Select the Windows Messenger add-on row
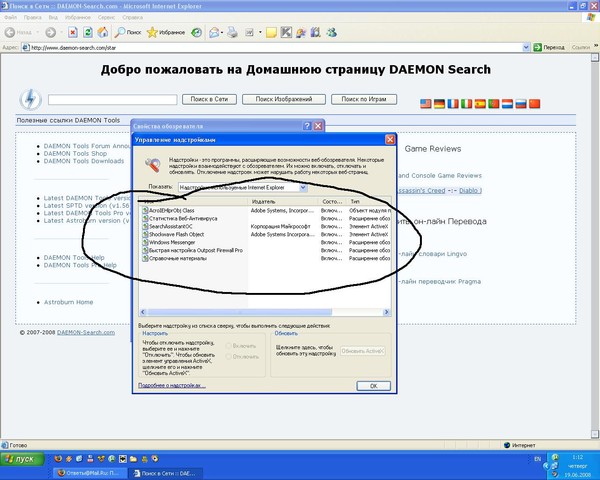This screenshot has height=480, width=600. tap(266, 242)
